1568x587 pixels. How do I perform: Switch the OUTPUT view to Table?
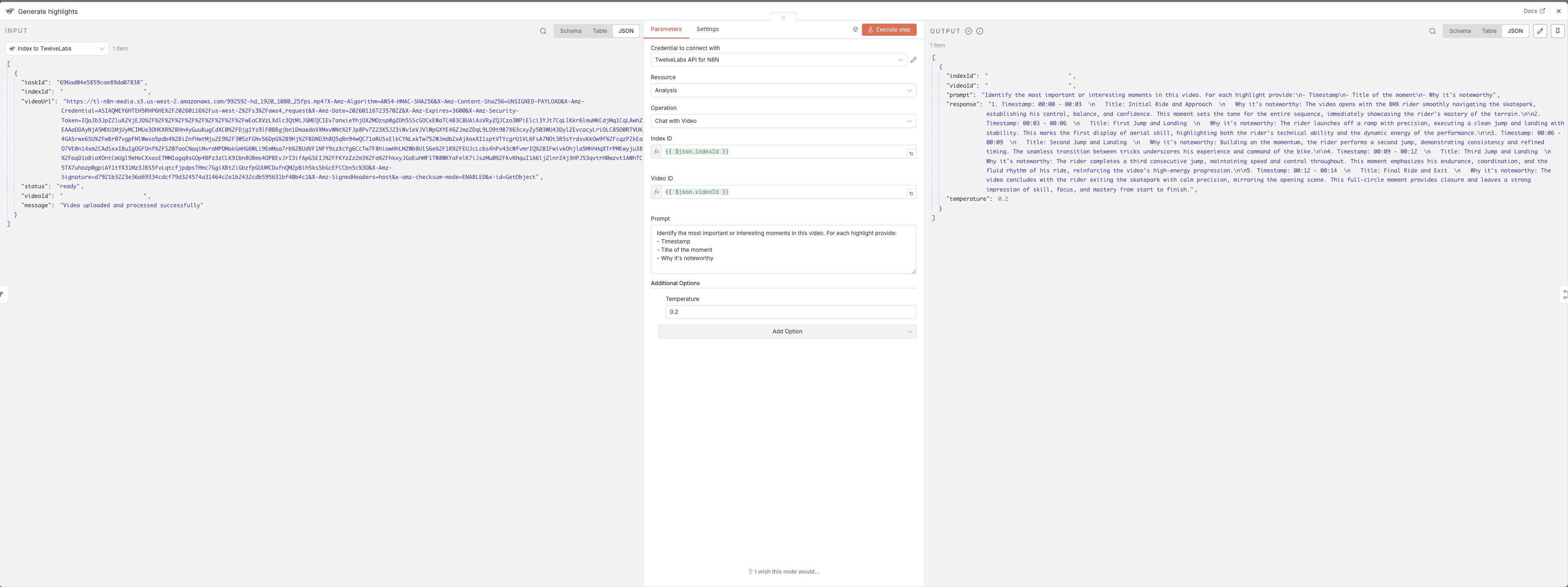coord(1489,31)
